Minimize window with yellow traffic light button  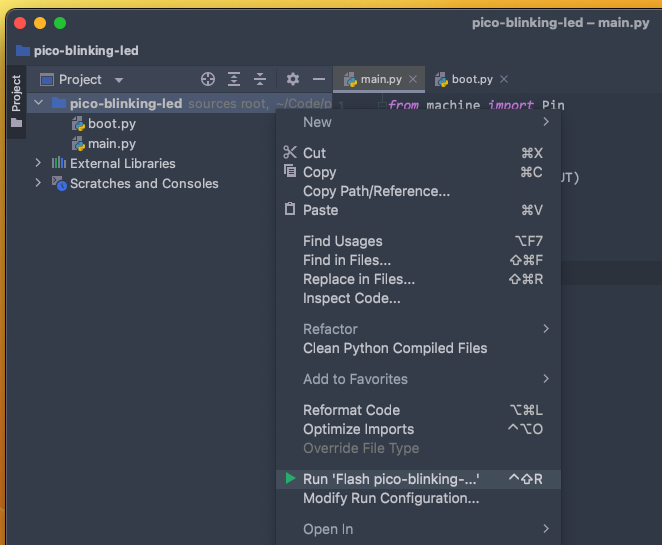pos(40,23)
